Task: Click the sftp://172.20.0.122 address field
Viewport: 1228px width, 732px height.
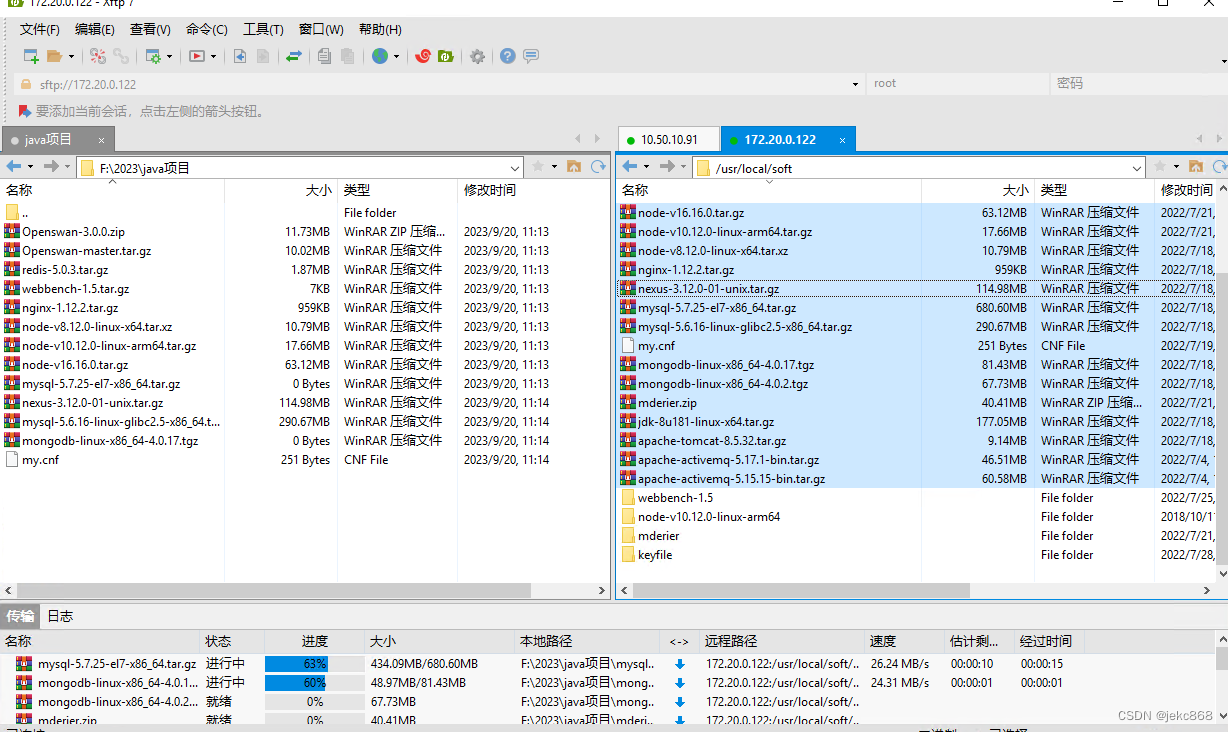Action: click(x=441, y=84)
